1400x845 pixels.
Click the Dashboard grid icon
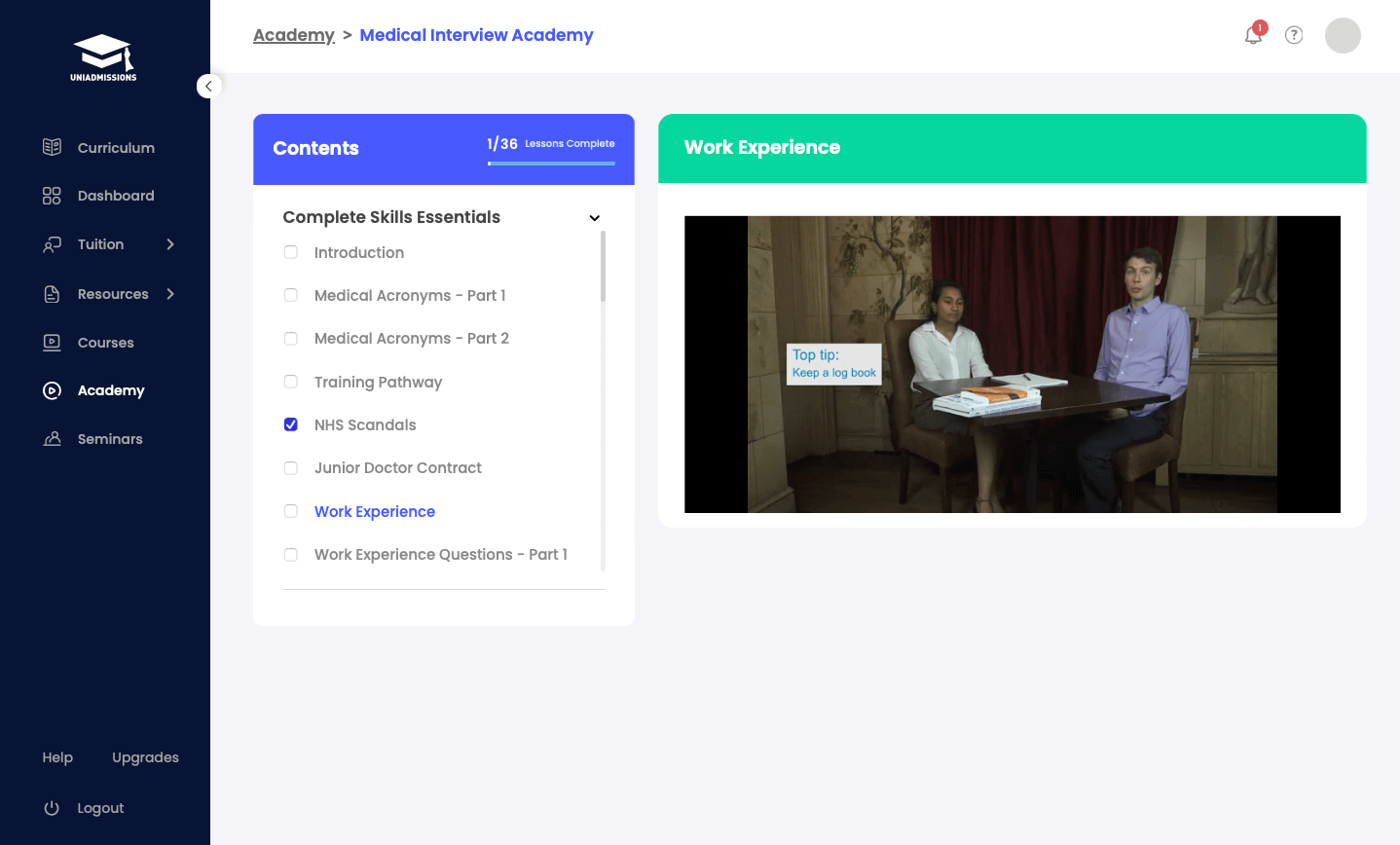[x=52, y=196]
